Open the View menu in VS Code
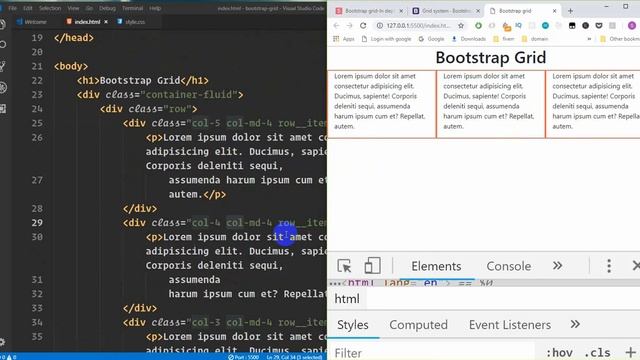Screen dimensions: 640x360 coord(73,8)
